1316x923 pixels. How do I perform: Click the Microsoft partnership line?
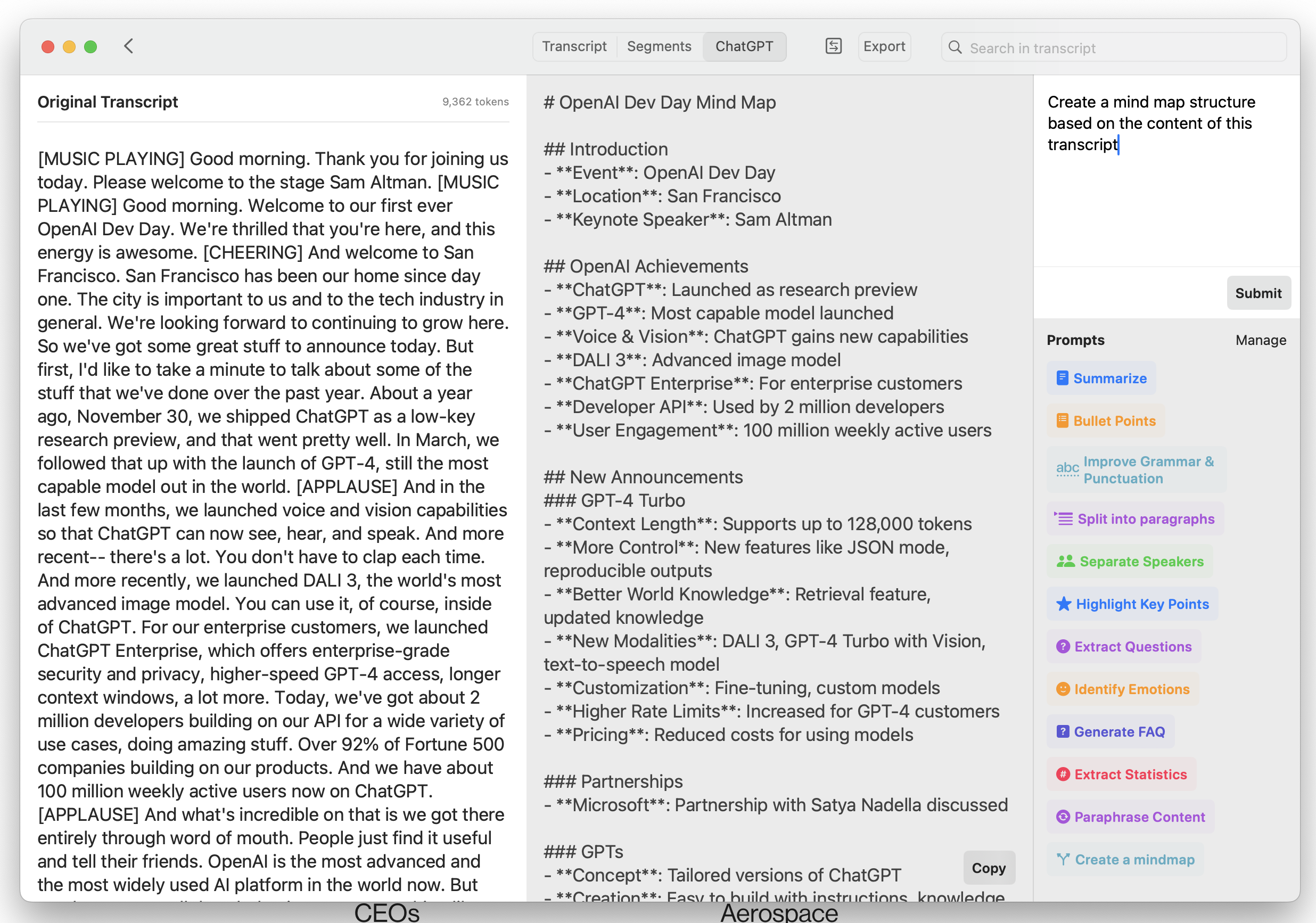coord(776,804)
